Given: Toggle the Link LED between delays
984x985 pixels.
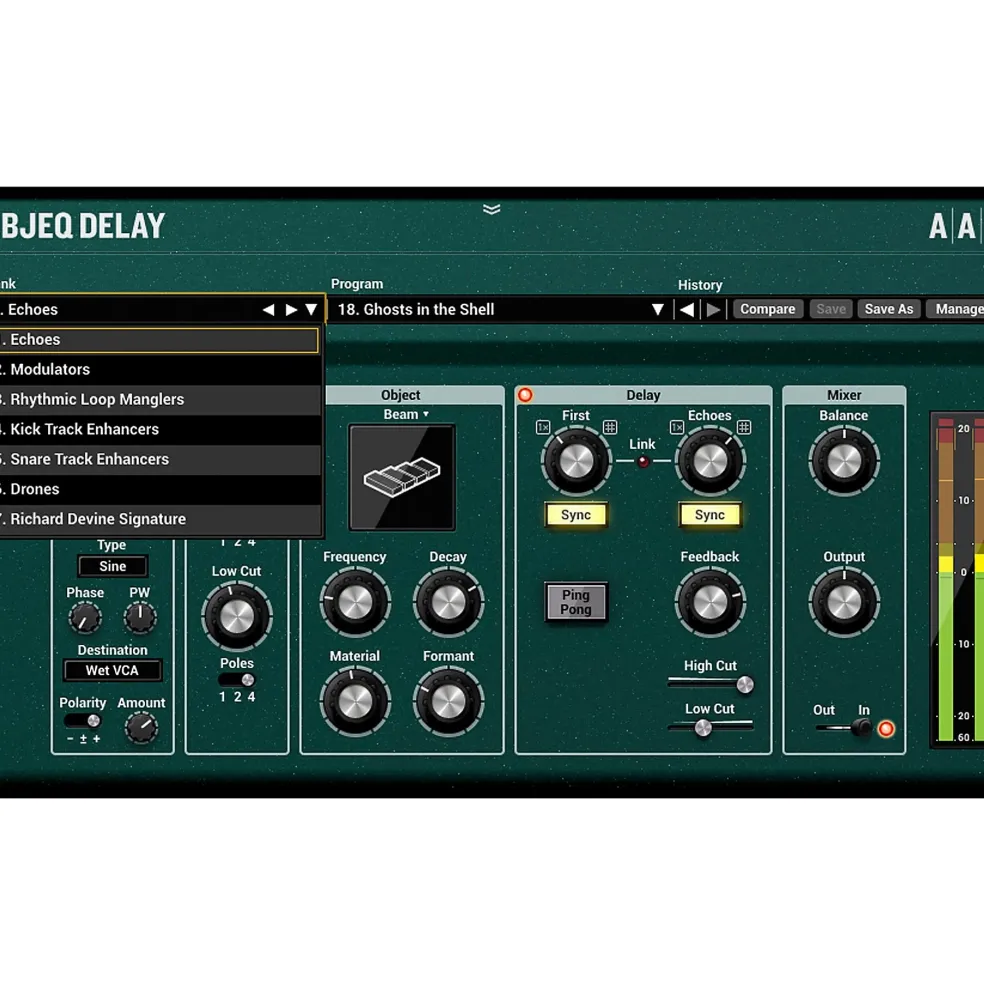Looking at the screenshot, I should tap(643, 462).
